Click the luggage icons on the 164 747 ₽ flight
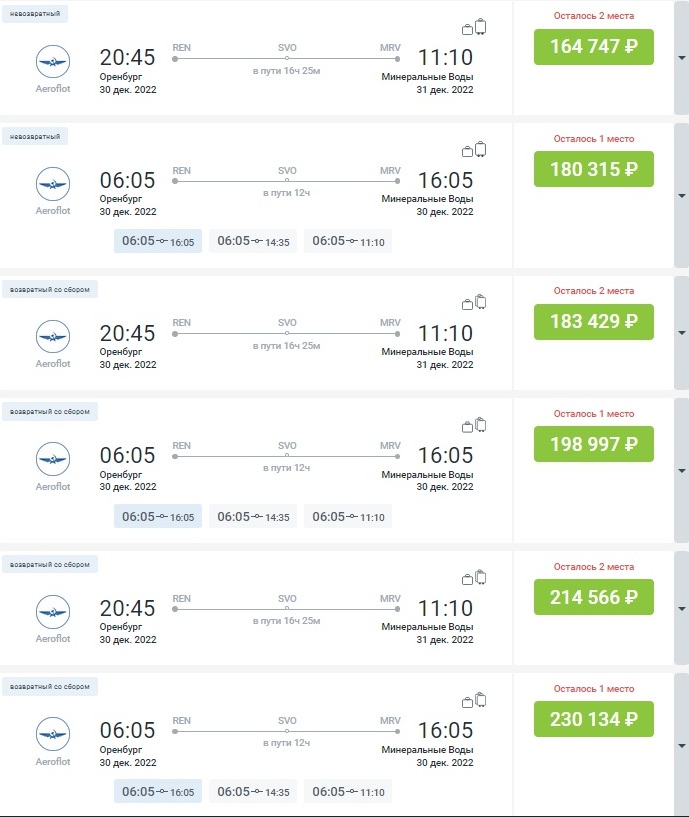The width and height of the screenshot is (689, 817). click(x=474, y=28)
